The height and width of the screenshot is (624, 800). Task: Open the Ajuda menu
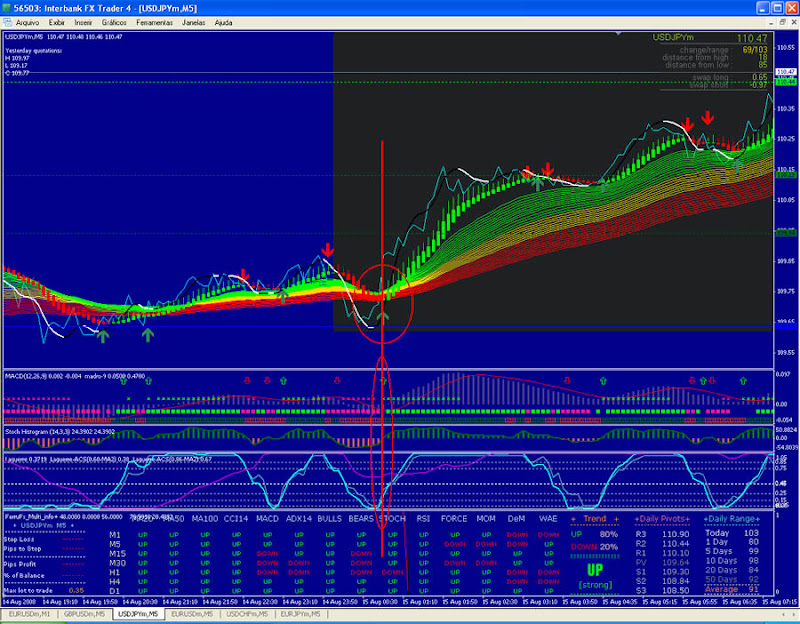(223, 23)
